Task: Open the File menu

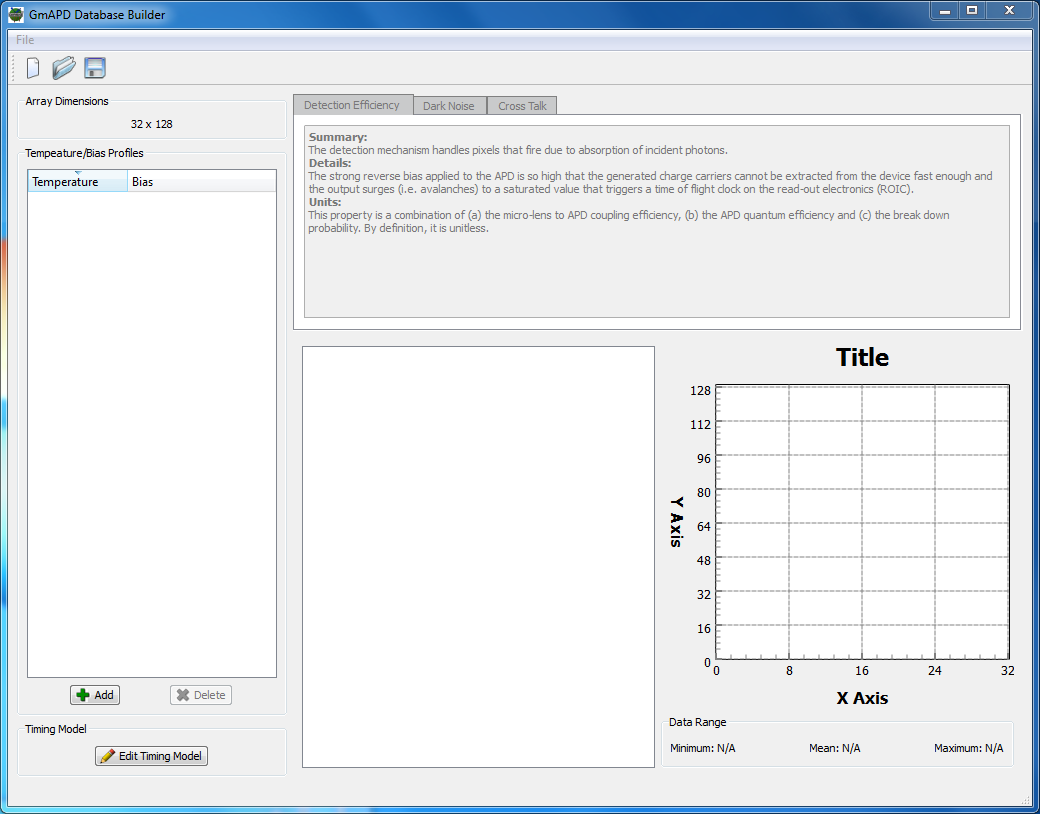Action: (25, 40)
